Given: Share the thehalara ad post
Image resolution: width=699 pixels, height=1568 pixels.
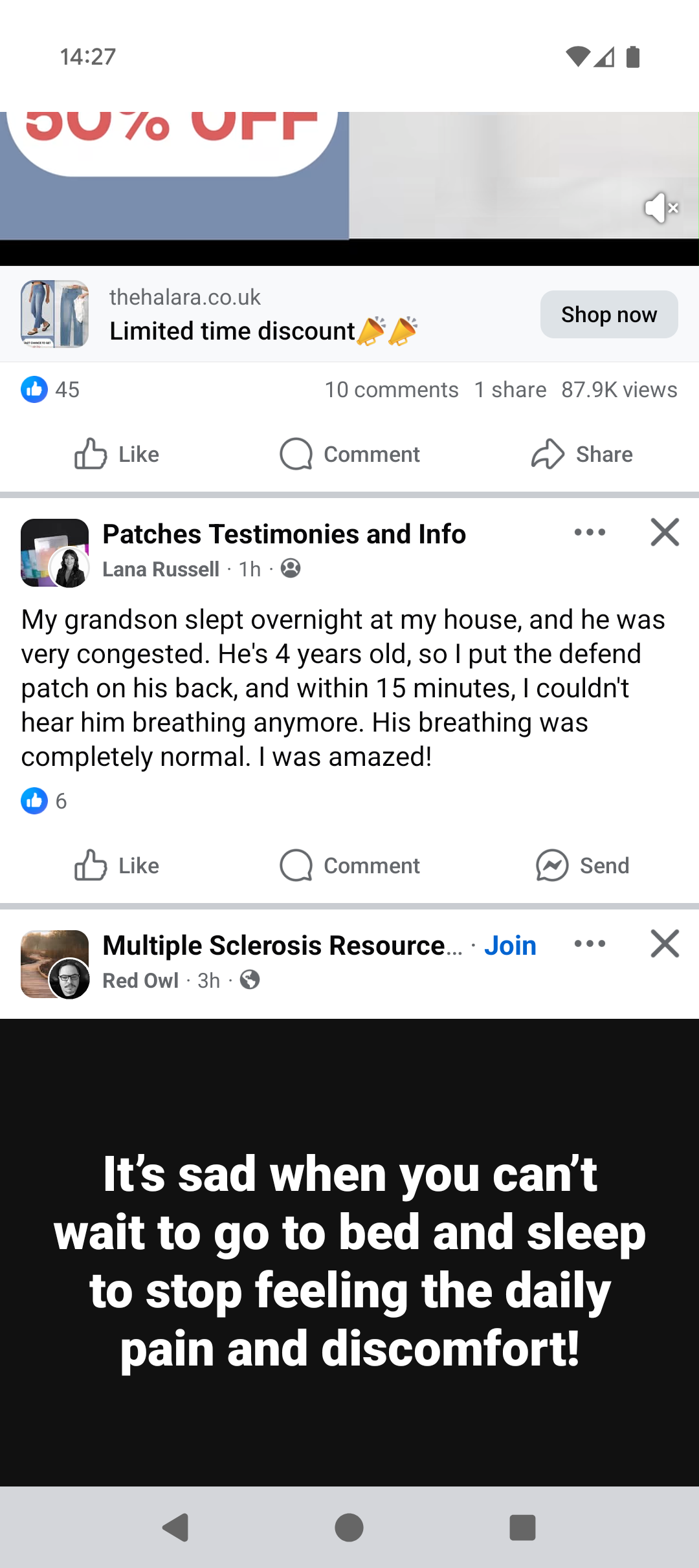Looking at the screenshot, I should point(581,454).
